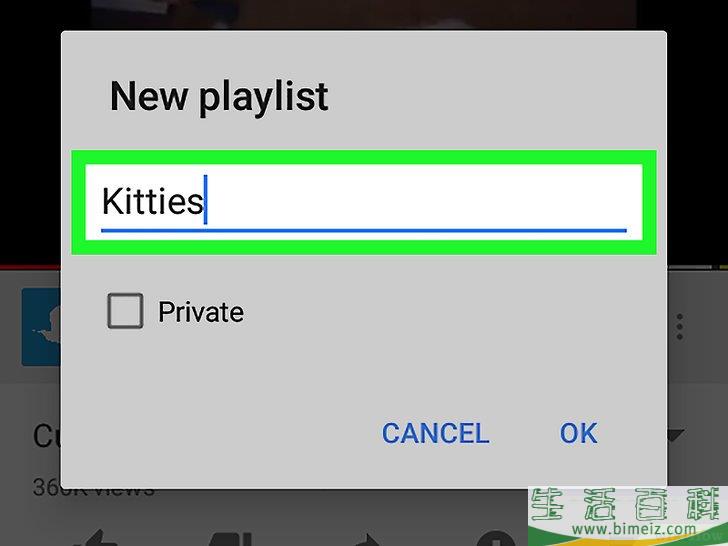The height and width of the screenshot is (546, 728).
Task: Tap the thumbs-up like icon
Action: pyautogui.click(x=95, y=538)
